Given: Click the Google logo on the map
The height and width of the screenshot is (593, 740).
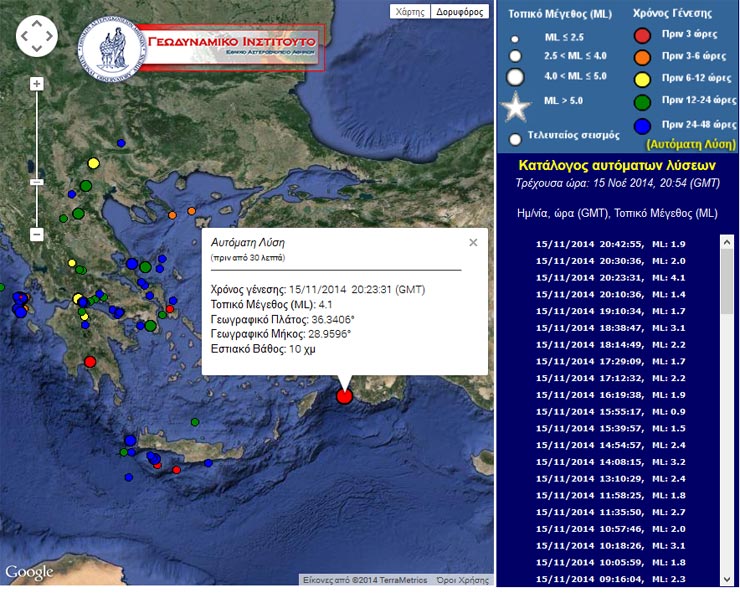Looking at the screenshot, I should tap(29, 572).
